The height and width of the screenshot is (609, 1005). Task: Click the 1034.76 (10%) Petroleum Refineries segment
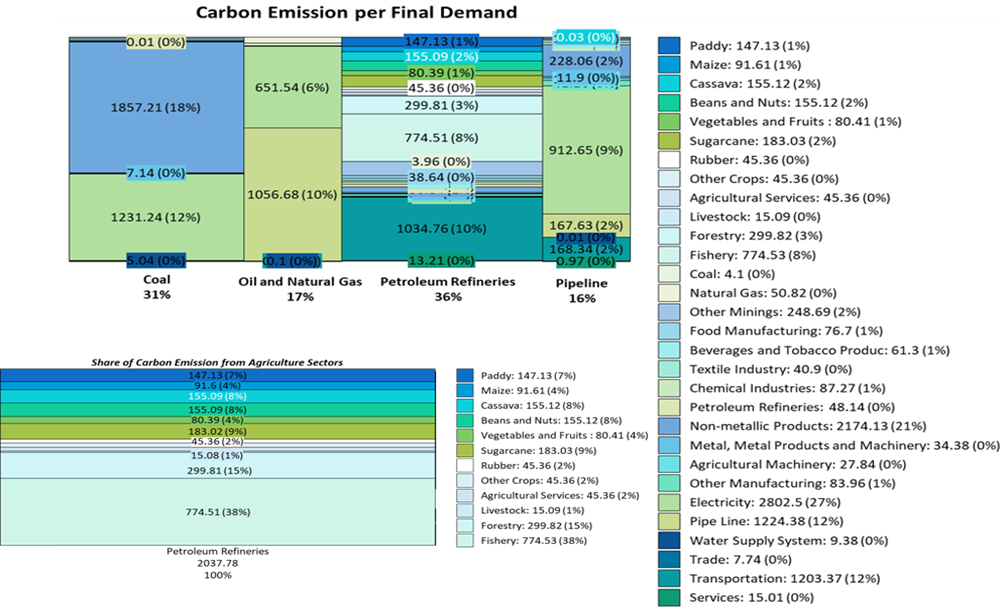[442, 228]
